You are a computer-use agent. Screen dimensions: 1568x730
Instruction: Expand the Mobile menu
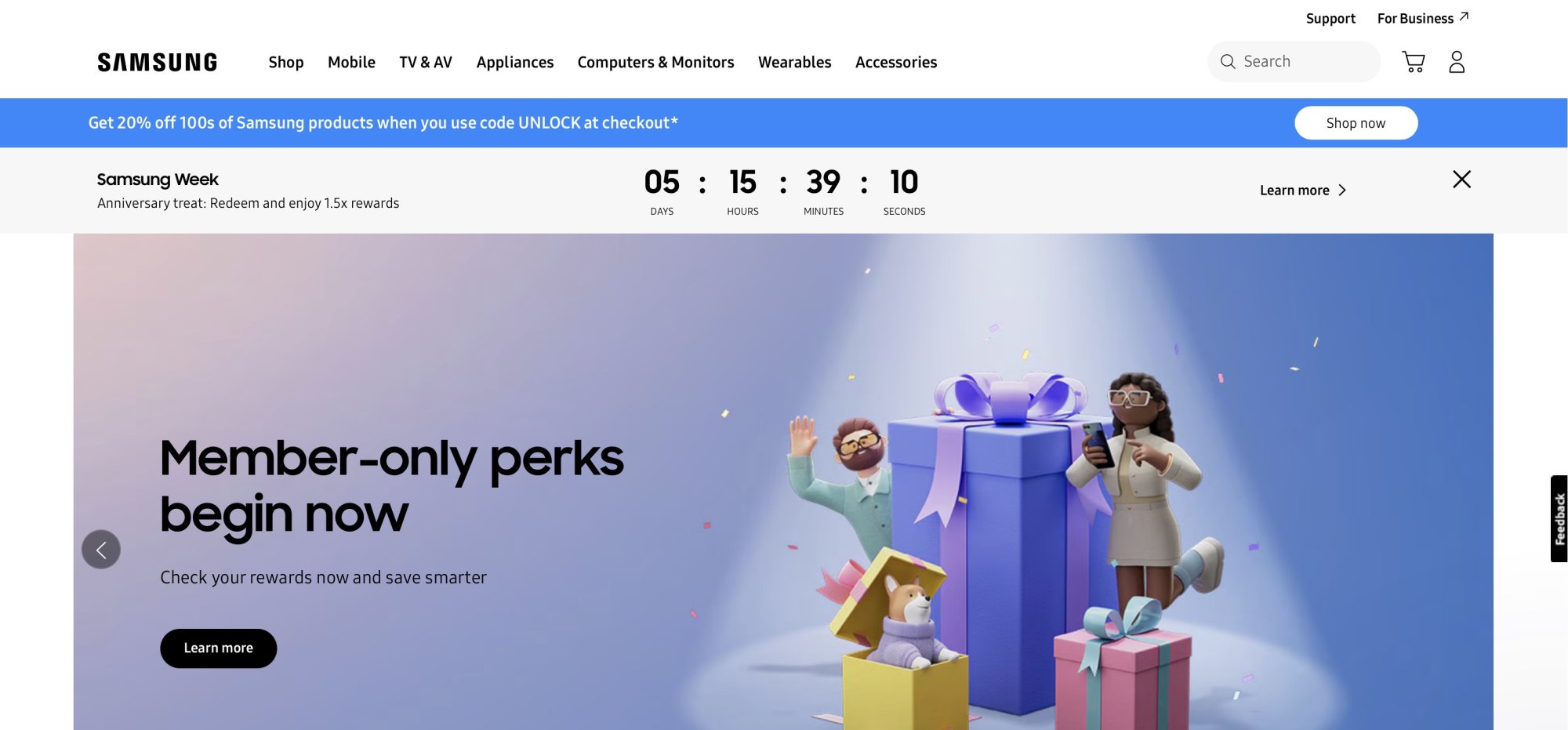351,62
